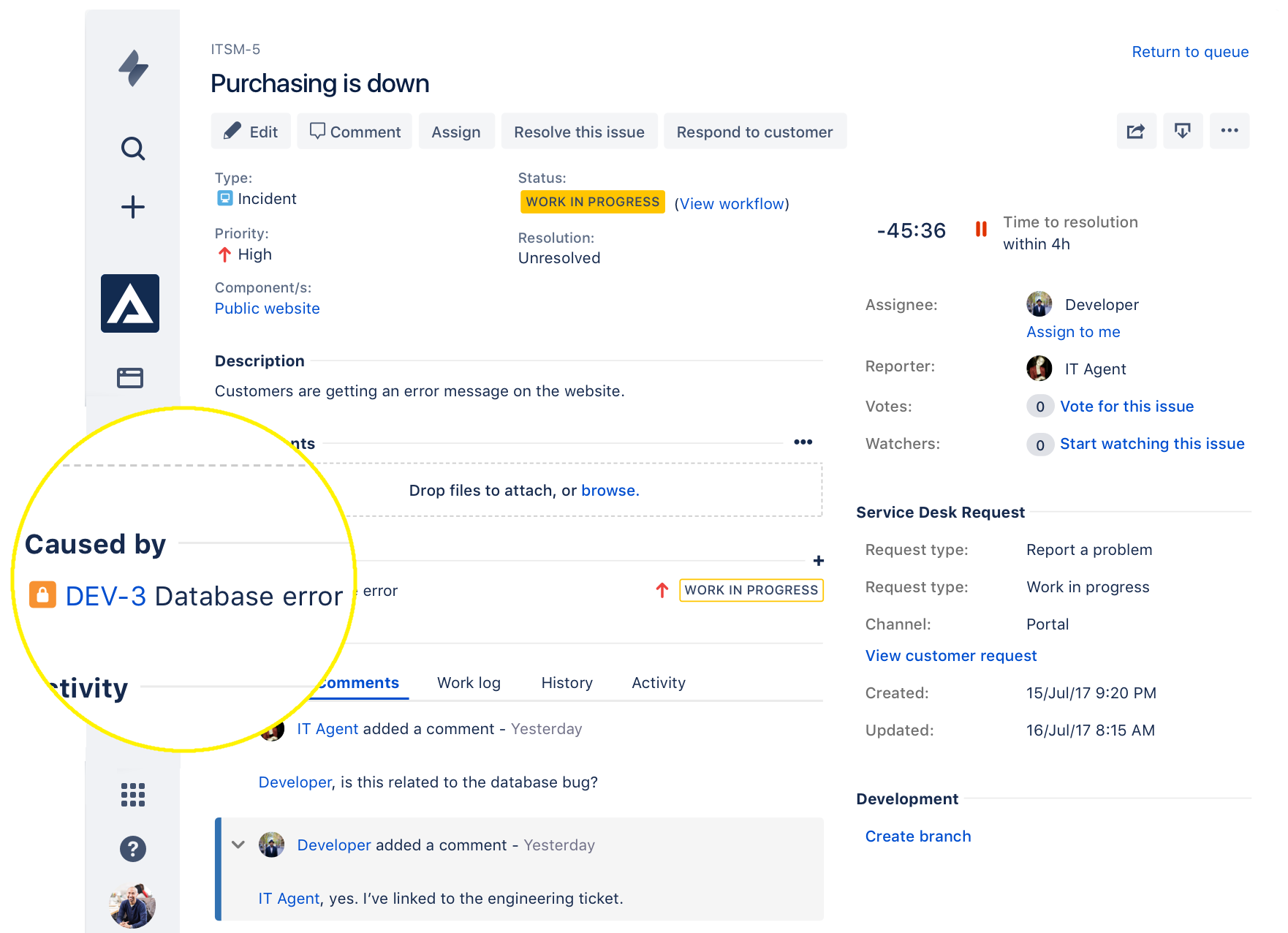
Task: Click the export issue icon
Action: pyautogui.click(x=1183, y=131)
